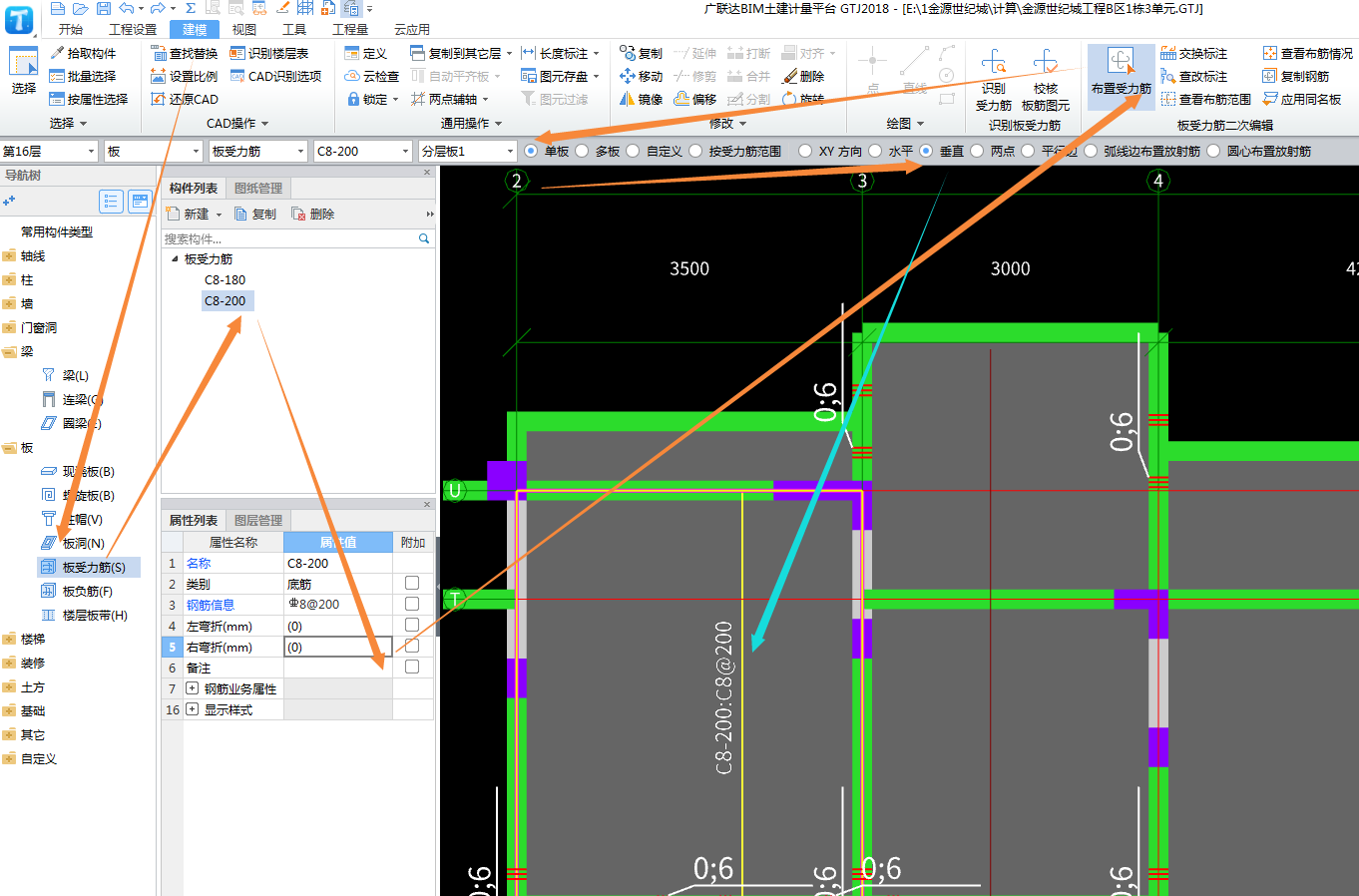
Task: Choose 按属性选择 select by attribute
Action: coord(89,99)
